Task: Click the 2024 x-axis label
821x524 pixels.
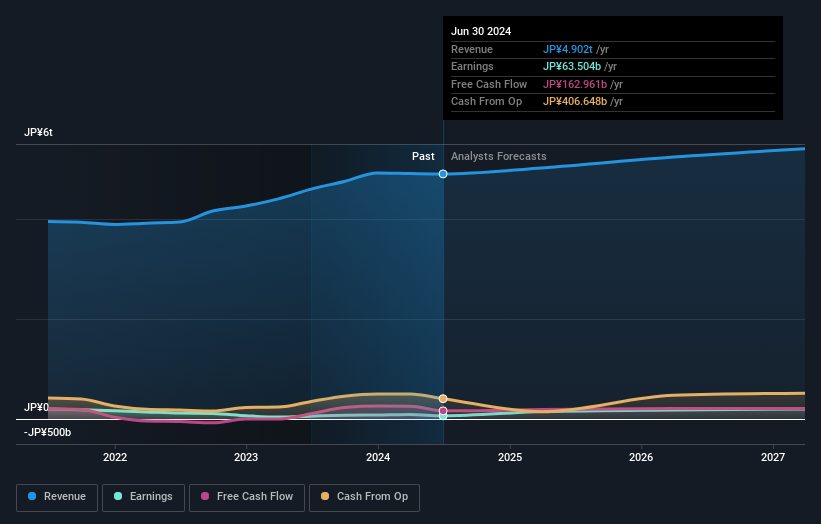Action: (x=378, y=457)
